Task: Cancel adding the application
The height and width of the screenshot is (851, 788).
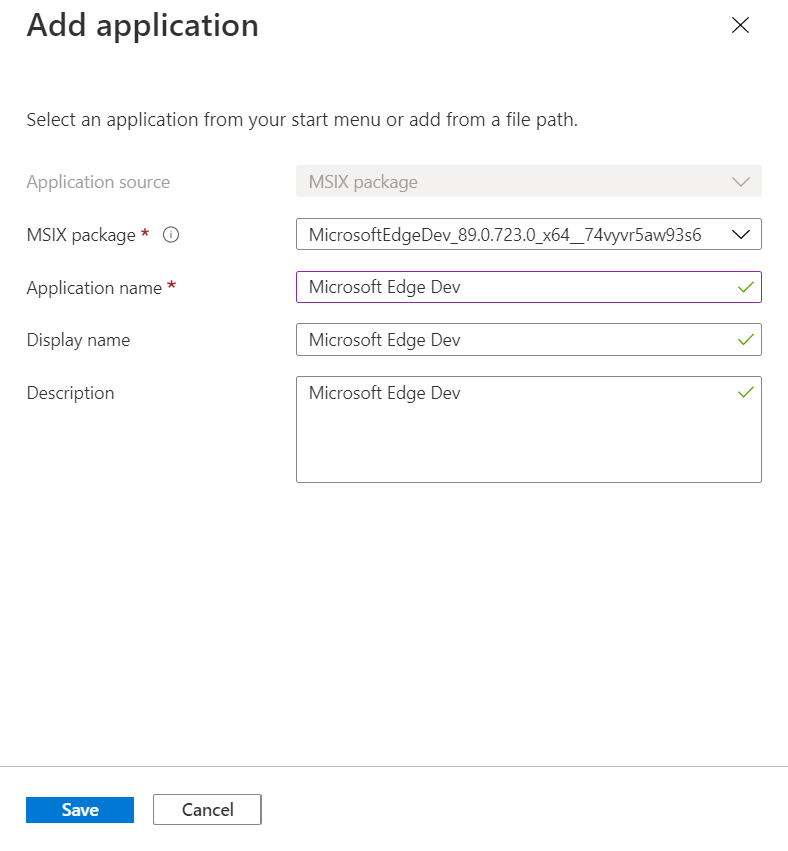Action: pyautogui.click(x=207, y=810)
